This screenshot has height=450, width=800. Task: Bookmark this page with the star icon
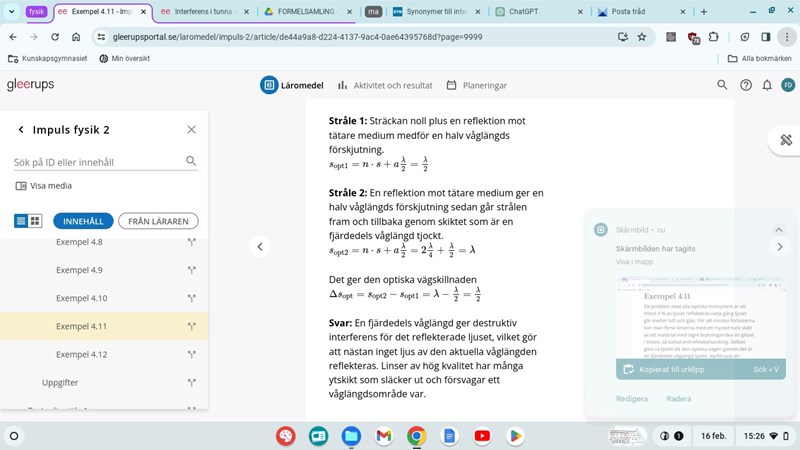point(642,36)
